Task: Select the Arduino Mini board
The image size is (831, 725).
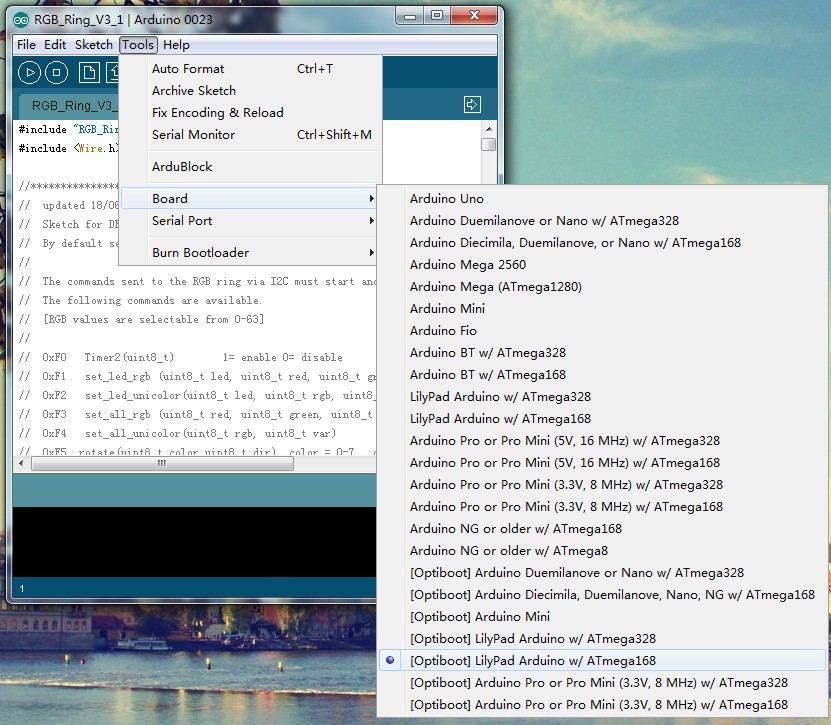Action: [602, 308]
